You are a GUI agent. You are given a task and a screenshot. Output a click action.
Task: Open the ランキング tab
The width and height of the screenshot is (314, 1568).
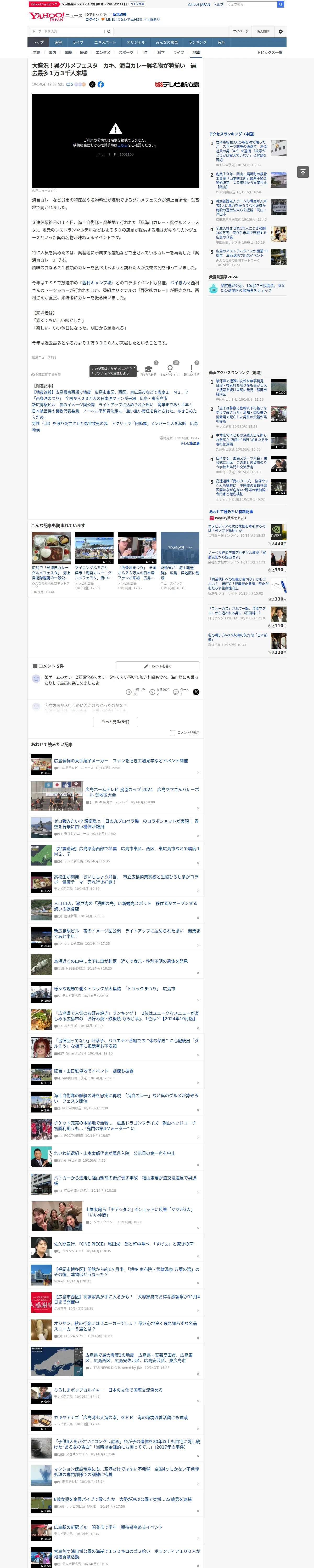[198, 43]
